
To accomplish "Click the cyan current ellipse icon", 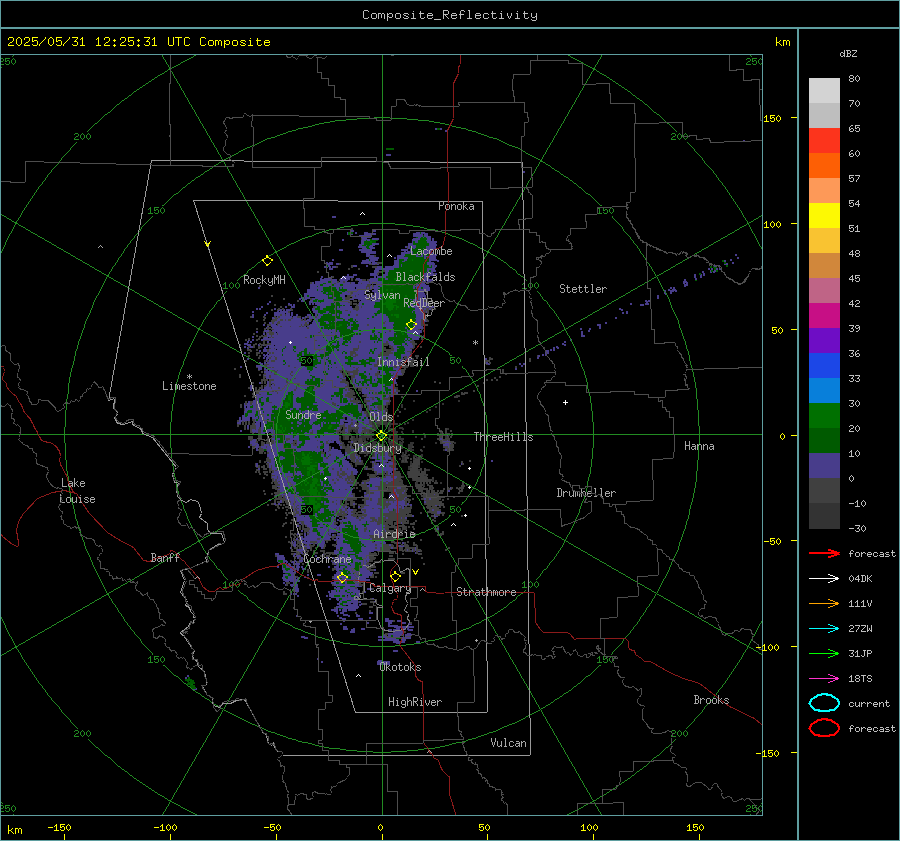I will tap(824, 703).
